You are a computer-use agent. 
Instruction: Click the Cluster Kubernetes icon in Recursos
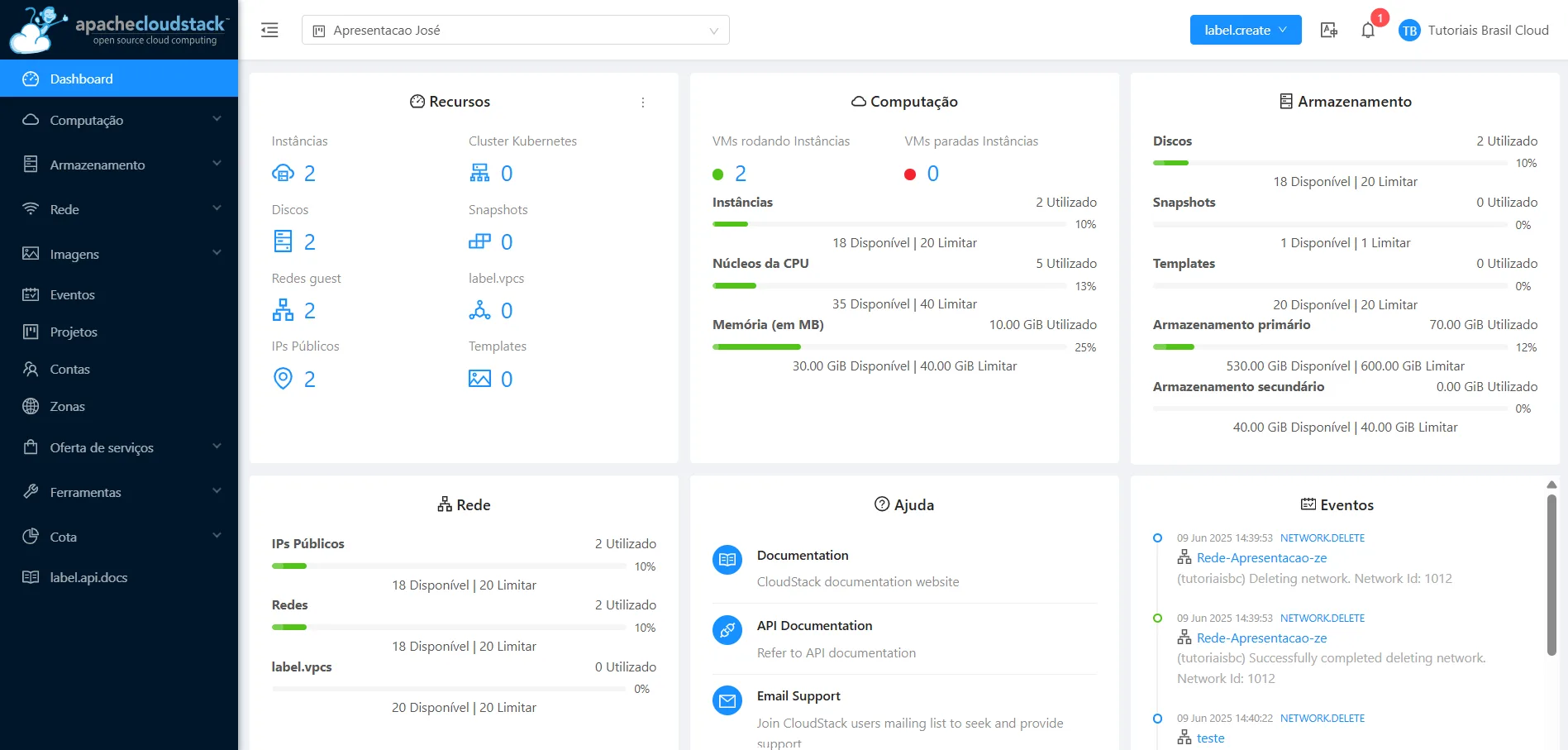479,173
